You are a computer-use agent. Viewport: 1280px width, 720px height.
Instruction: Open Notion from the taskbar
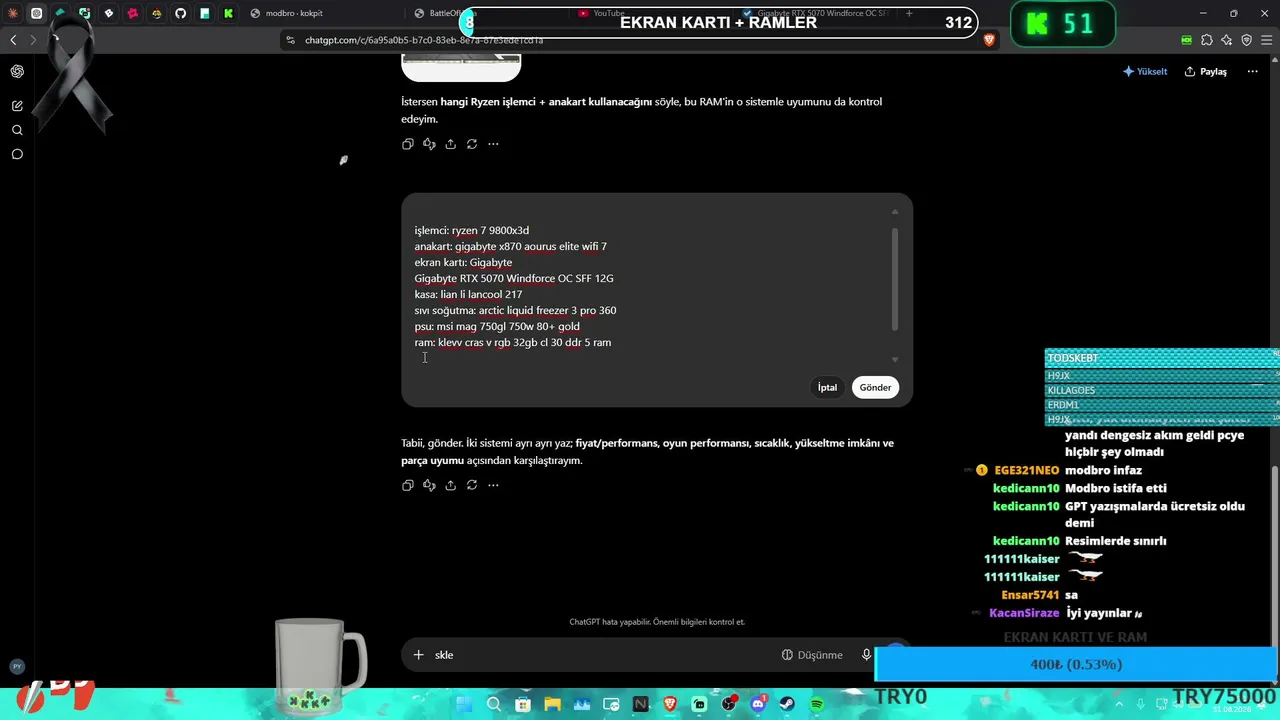[641, 705]
